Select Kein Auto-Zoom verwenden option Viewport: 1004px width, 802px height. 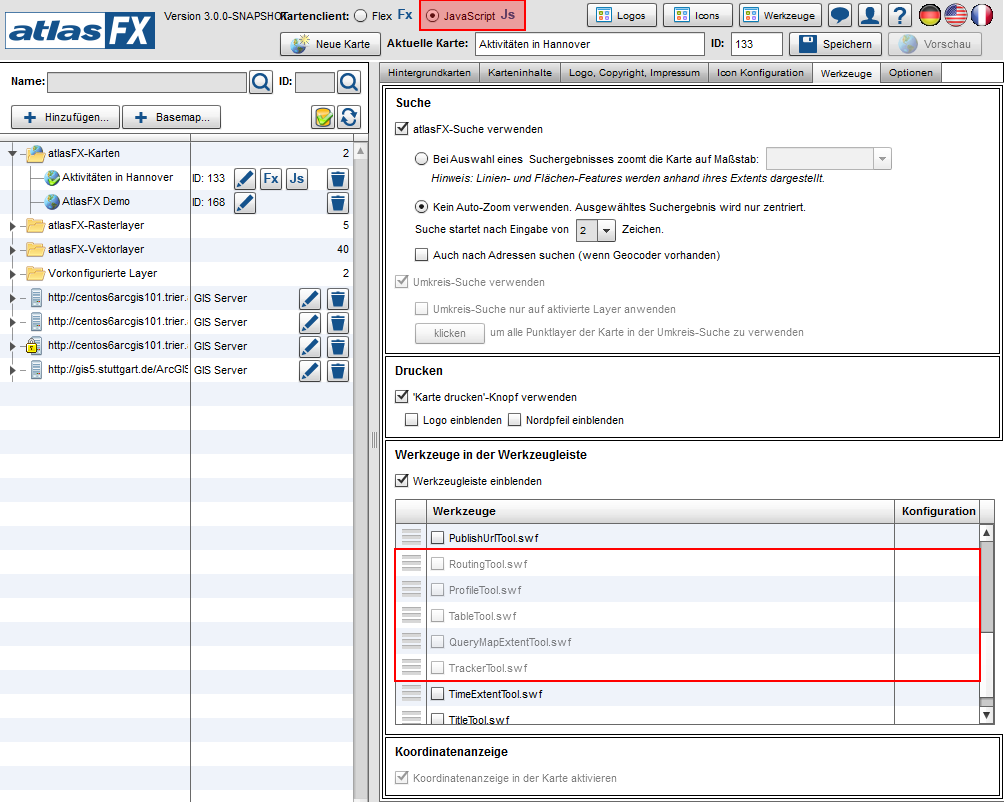[421, 207]
